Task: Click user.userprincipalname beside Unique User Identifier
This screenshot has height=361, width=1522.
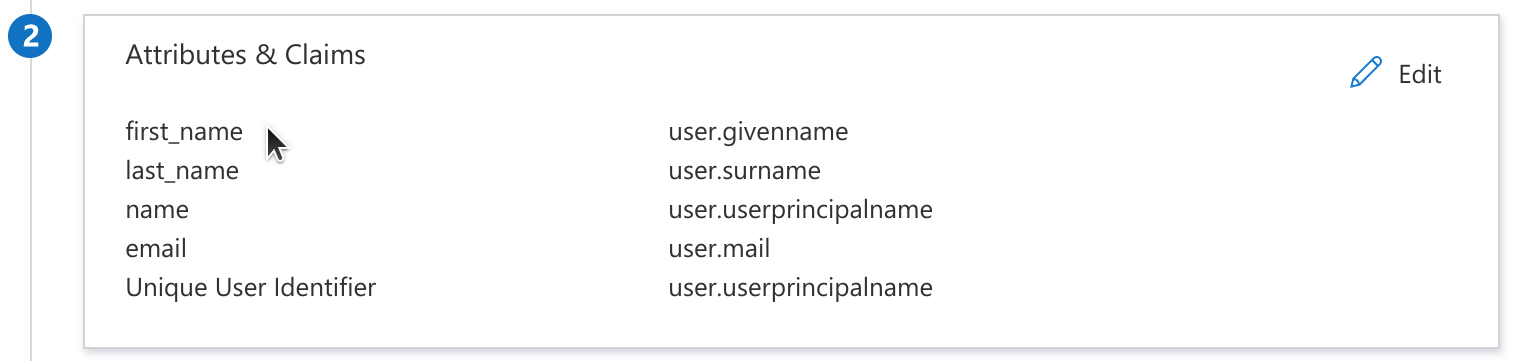Action: 800,288
